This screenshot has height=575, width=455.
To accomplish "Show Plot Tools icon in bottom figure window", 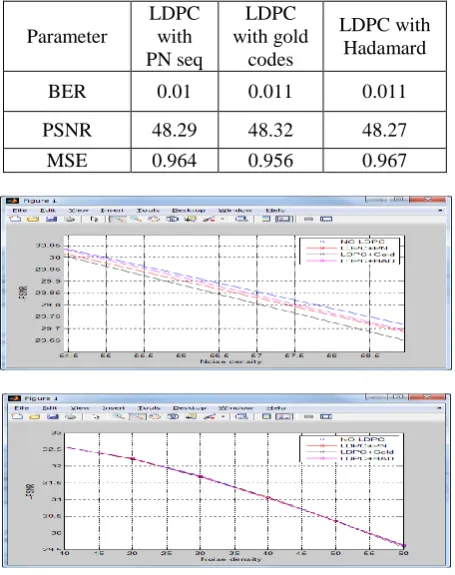I will (x=326, y=417).
